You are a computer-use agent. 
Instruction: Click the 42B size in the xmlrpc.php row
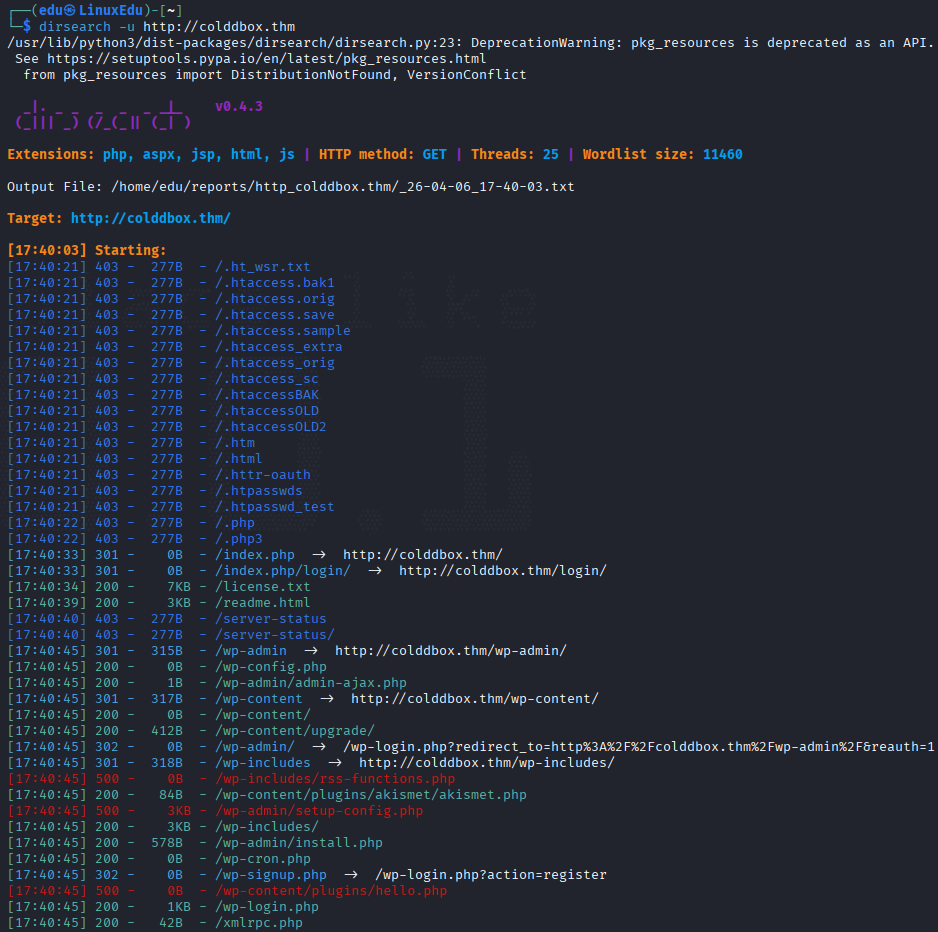tap(170, 922)
